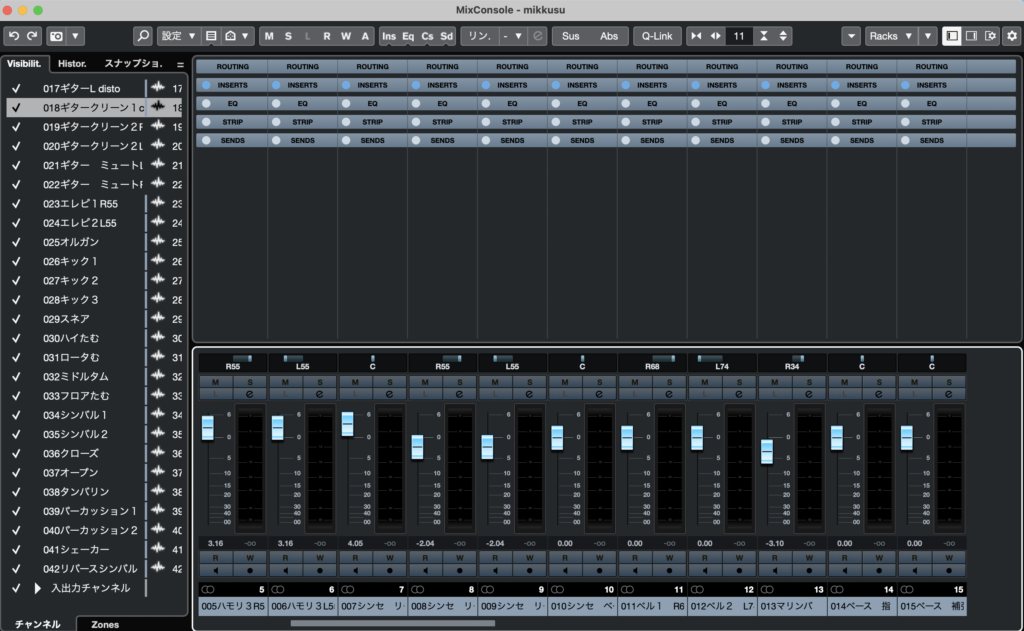1024x631 pixels.
Task: Toggle the Ins bypass button in toolbar
Action: click(x=389, y=36)
